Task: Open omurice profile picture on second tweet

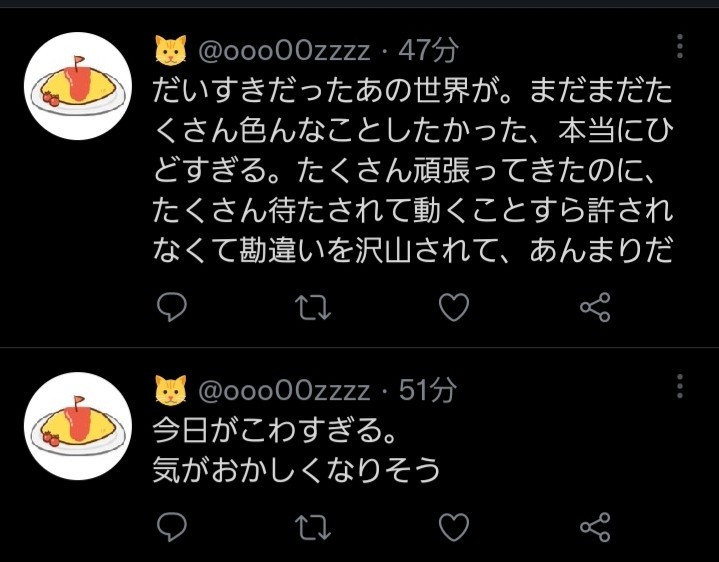Action: [x=78, y=426]
